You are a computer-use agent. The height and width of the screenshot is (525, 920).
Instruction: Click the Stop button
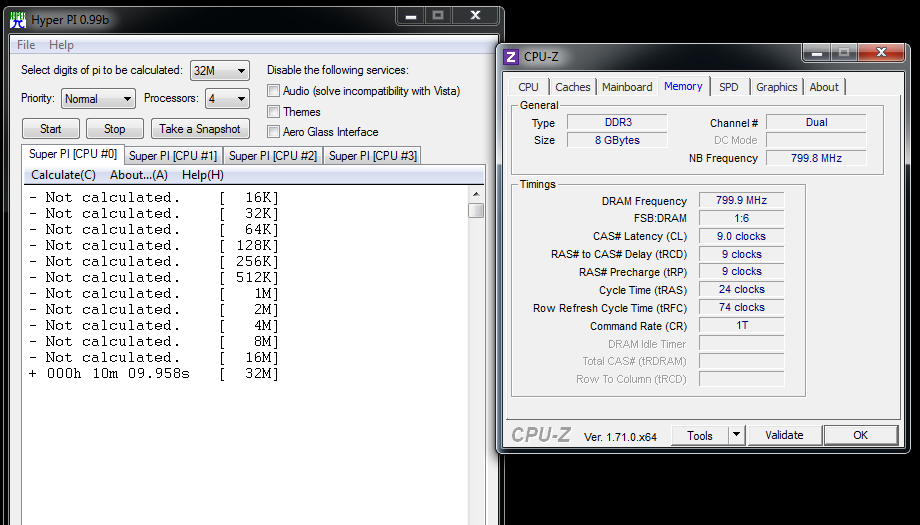click(x=114, y=129)
